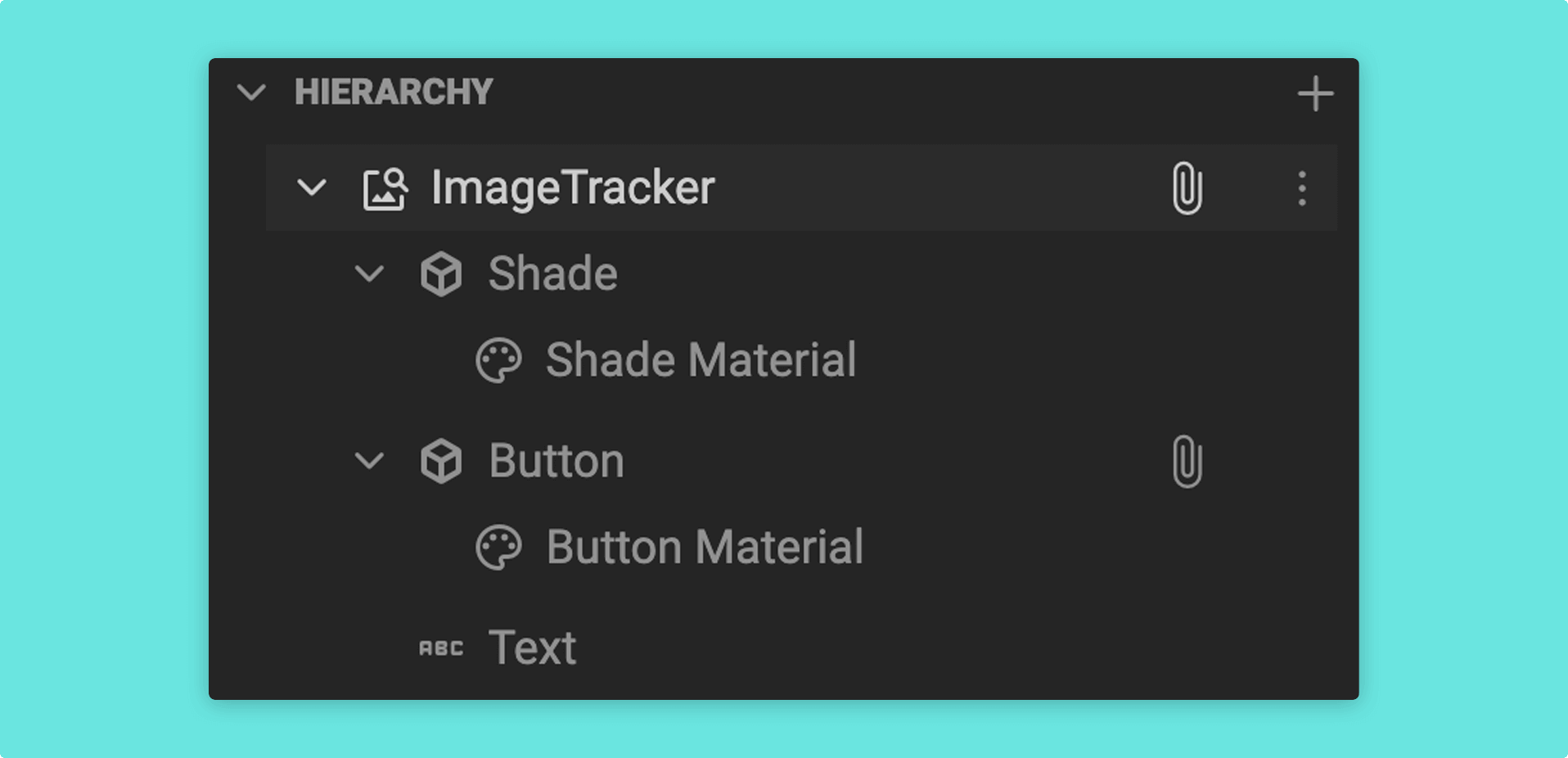The height and width of the screenshot is (758, 1568).
Task: Select the Text node label
Action: (532, 647)
